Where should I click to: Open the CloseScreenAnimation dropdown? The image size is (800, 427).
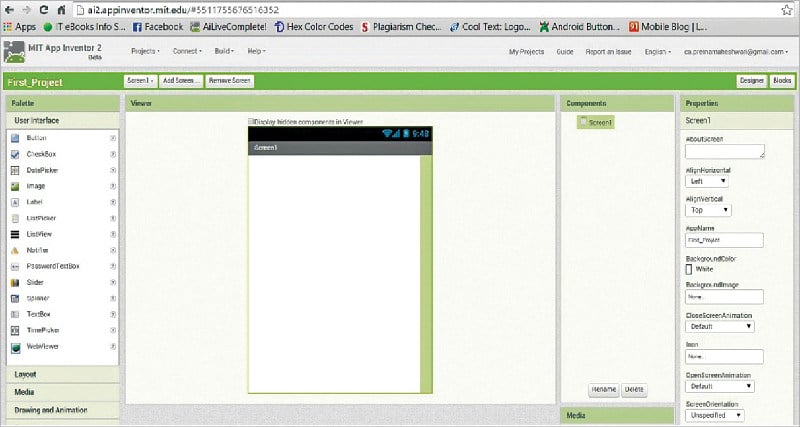[x=720, y=326]
